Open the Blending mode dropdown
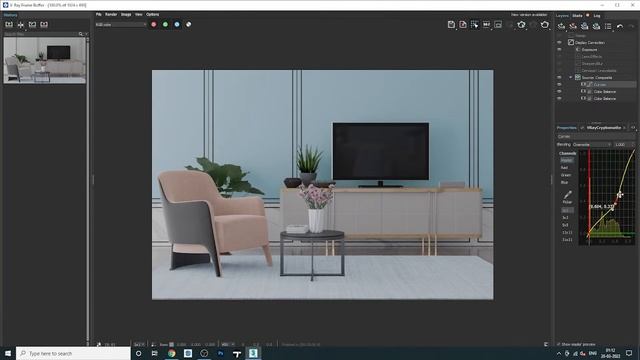Screen dimensions: 640x360 (x=592, y=145)
